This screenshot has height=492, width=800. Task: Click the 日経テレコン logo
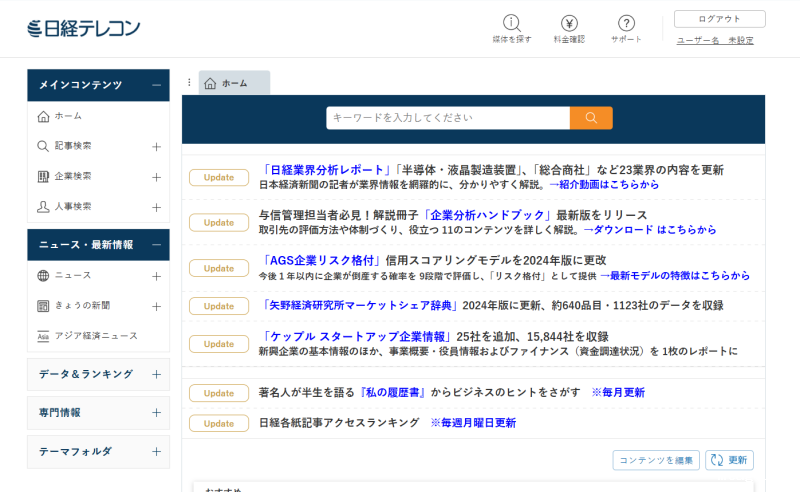84,28
